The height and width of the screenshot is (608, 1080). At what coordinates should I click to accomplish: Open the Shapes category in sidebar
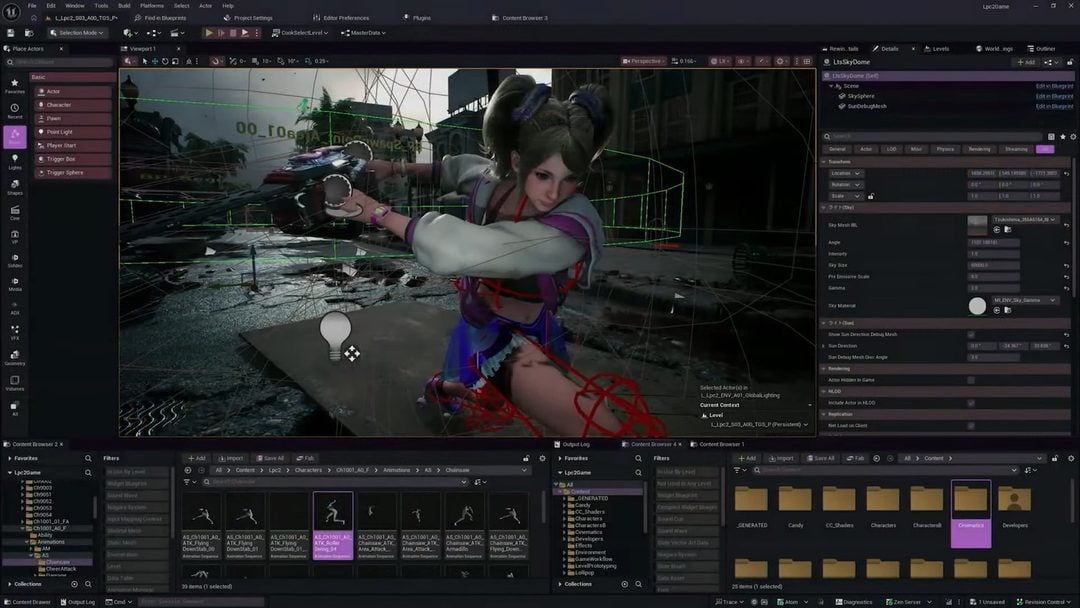(14, 187)
